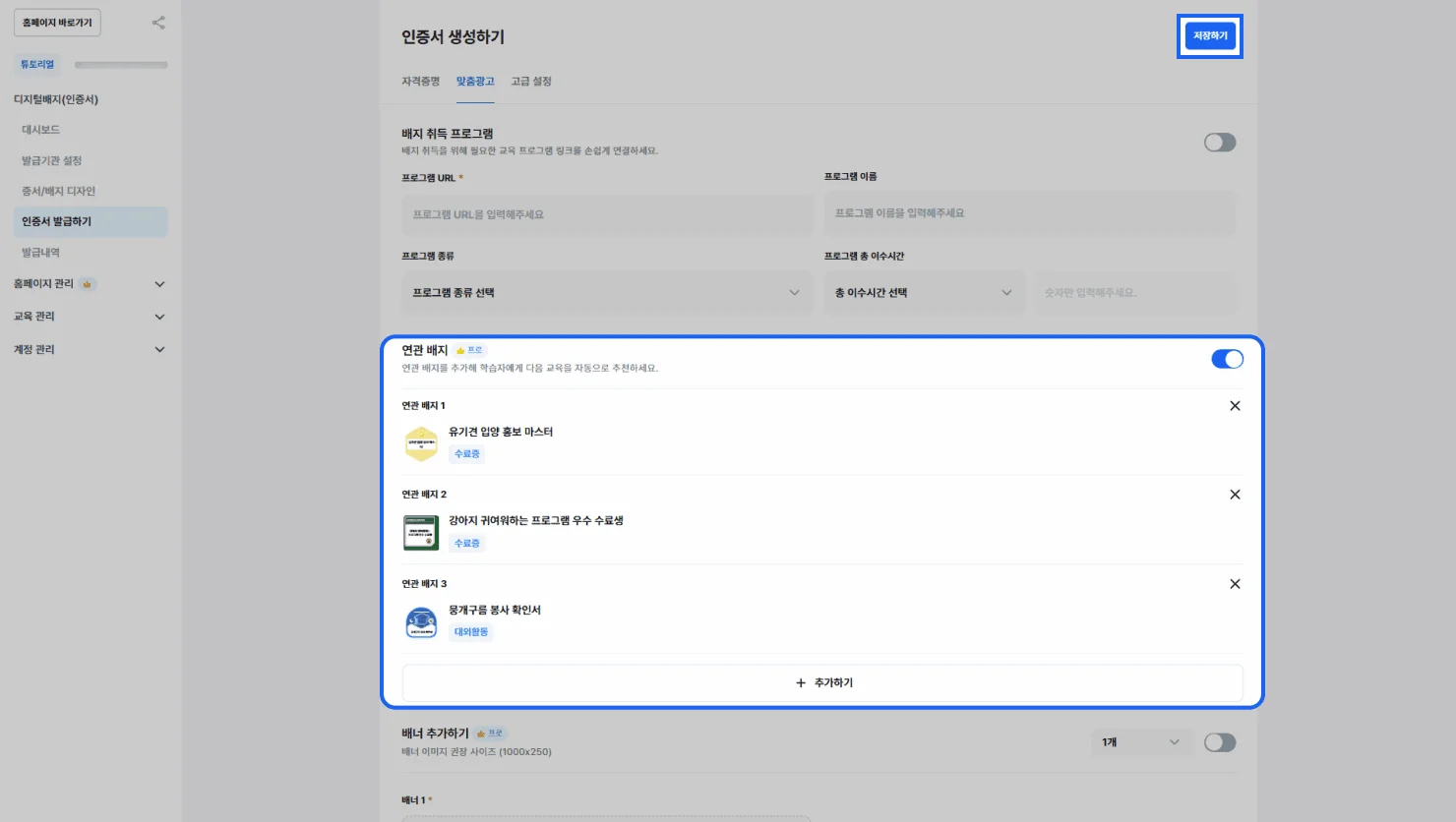Open the 고급 설정 tab
Viewport: 1456px width, 822px height.
pyautogui.click(x=531, y=82)
